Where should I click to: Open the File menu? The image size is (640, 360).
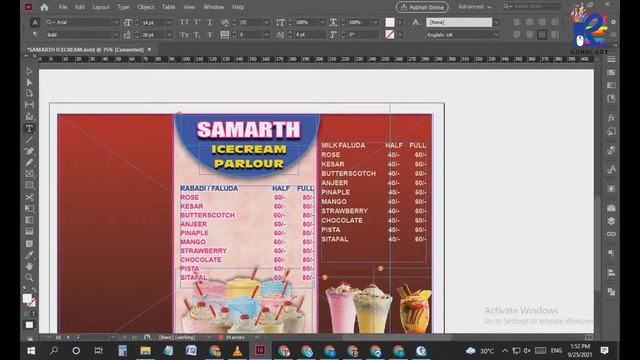click(62, 7)
